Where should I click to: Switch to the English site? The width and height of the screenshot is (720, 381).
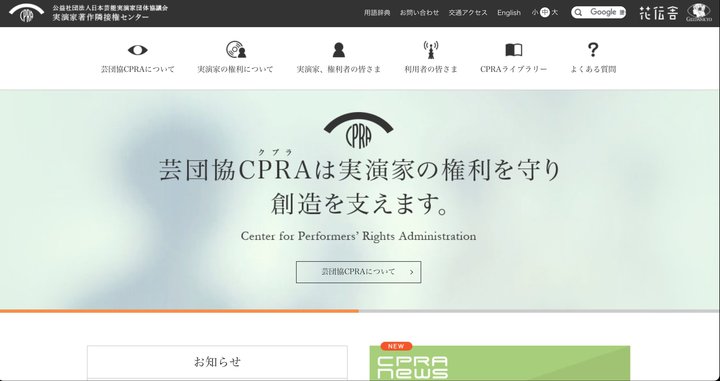(x=509, y=13)
